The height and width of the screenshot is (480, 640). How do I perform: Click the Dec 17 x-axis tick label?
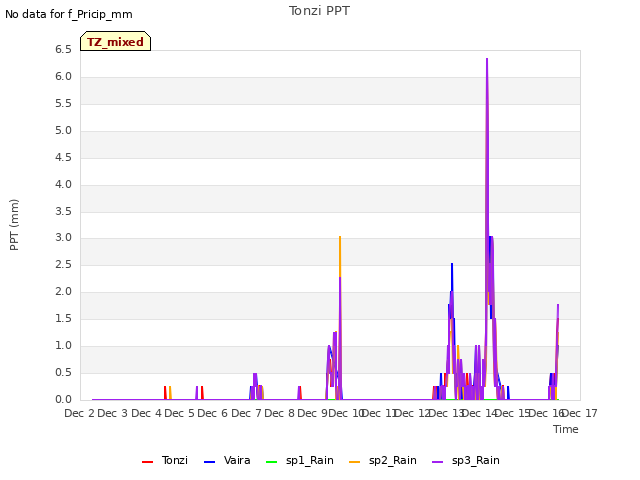(580, 413)
